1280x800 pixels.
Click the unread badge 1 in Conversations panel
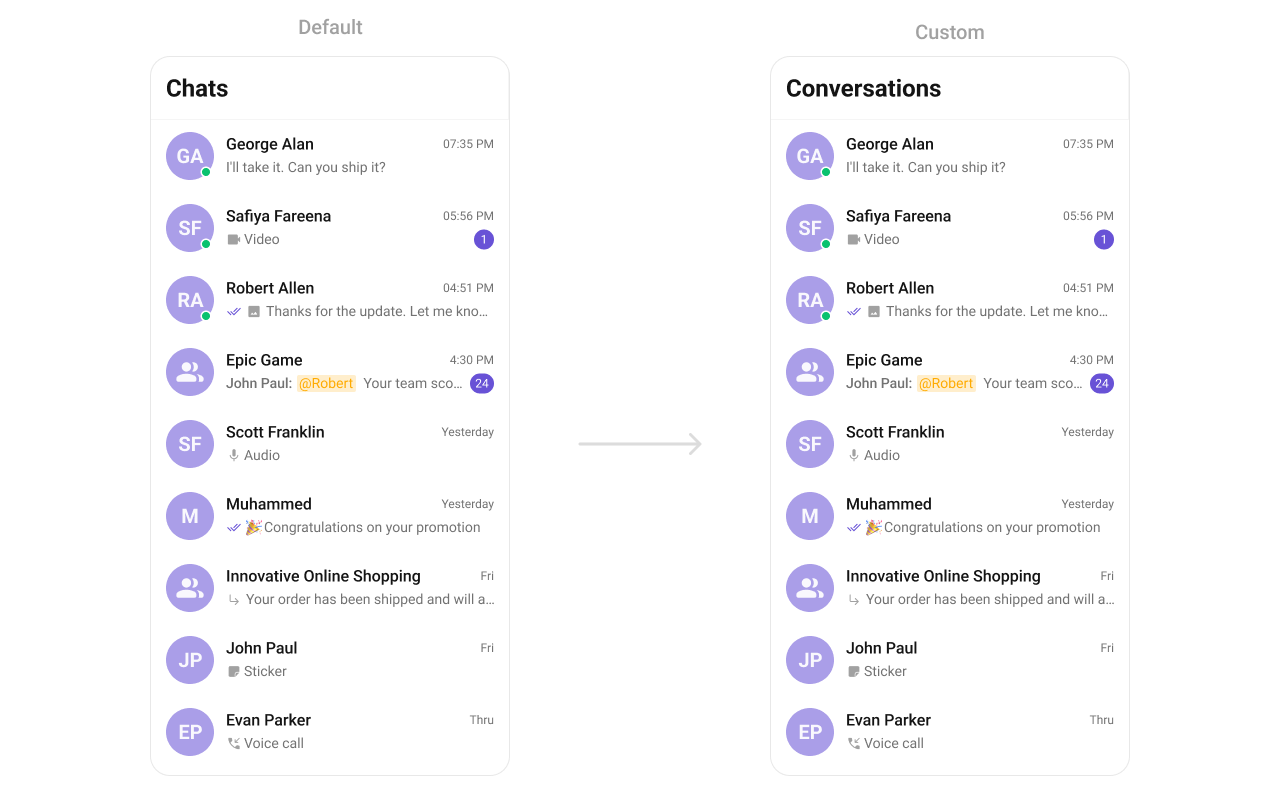[x=1104, y=239]
